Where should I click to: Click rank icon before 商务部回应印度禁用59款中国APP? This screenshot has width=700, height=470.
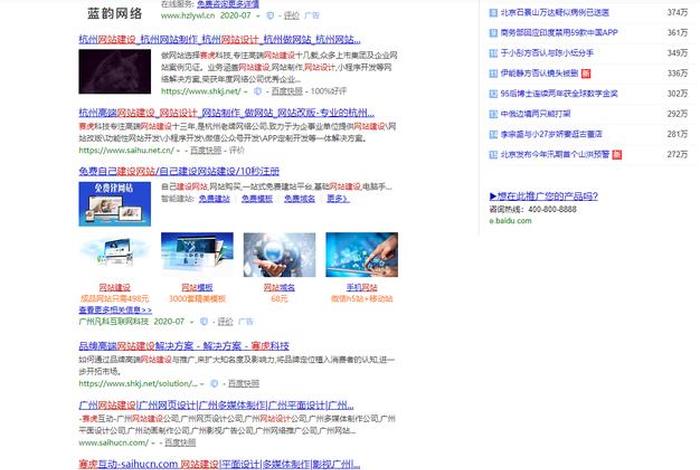click(493, 33)
